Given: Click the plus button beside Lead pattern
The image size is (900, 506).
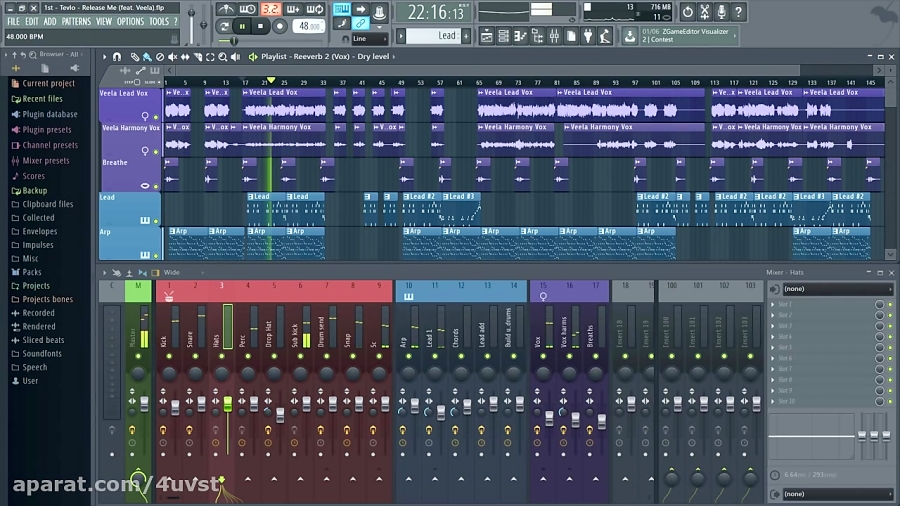Looking at the screenshot, I should tap(466, 36).
